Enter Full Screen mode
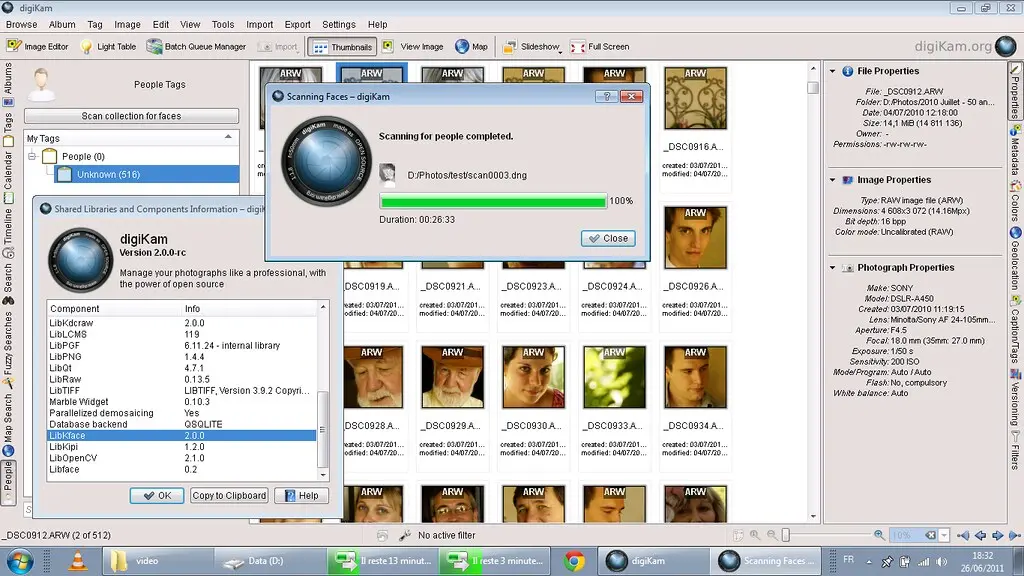Screen dimensions: 1024x576 [601, 46]
